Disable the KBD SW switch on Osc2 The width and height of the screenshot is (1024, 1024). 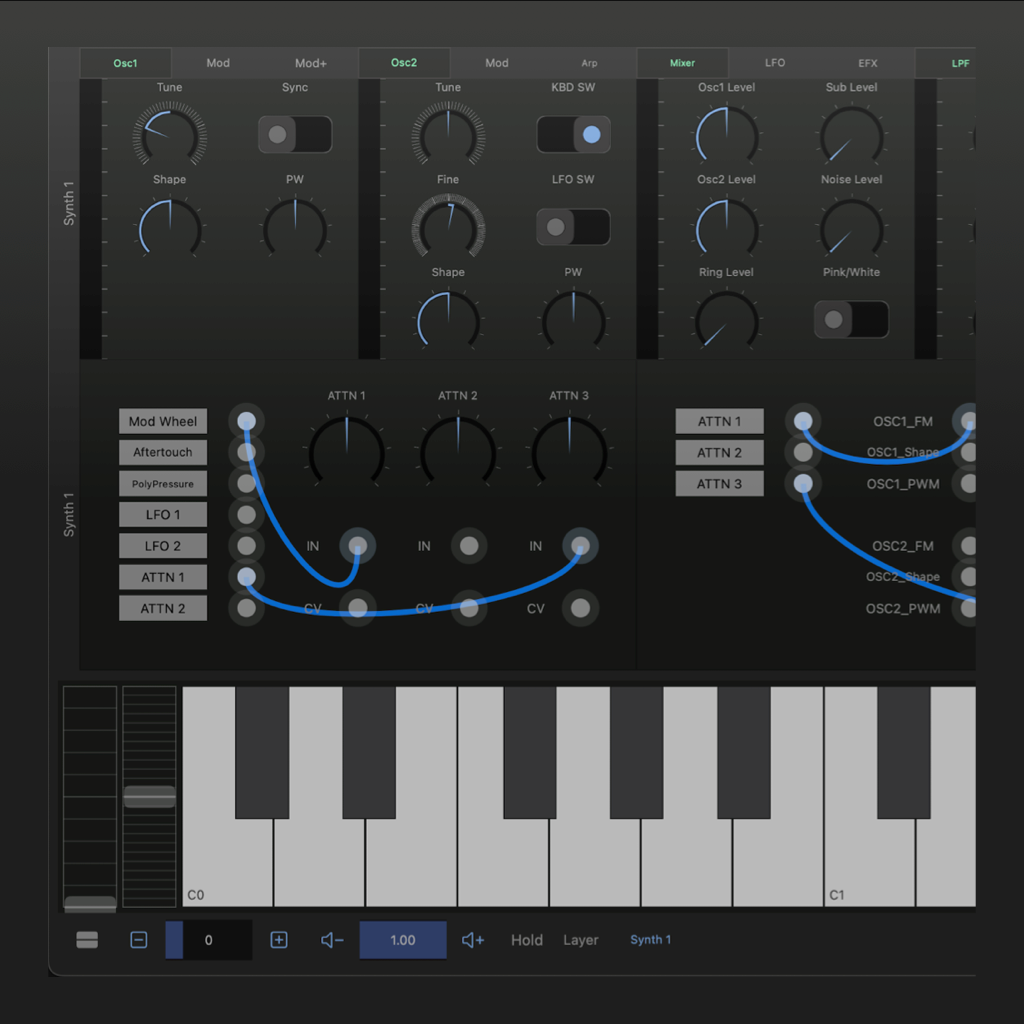573,134
